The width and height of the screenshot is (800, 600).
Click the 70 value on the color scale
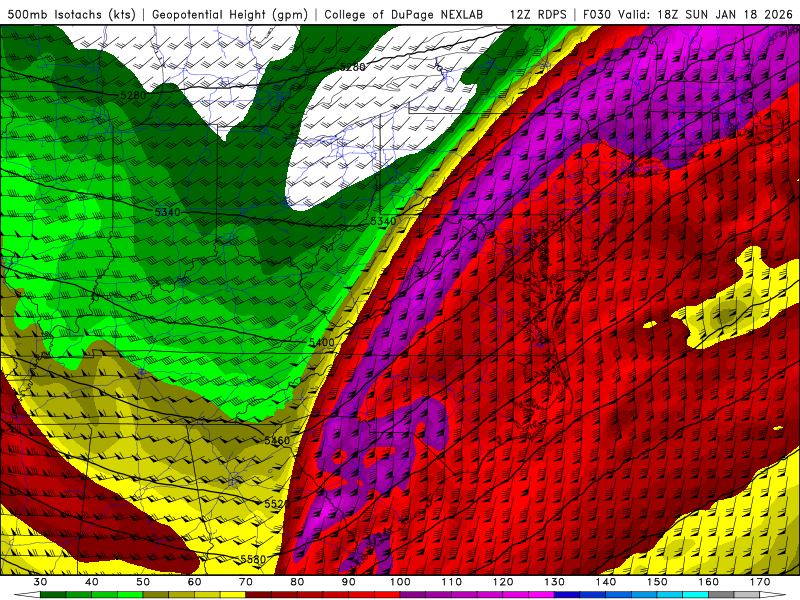tap(246, 582)
